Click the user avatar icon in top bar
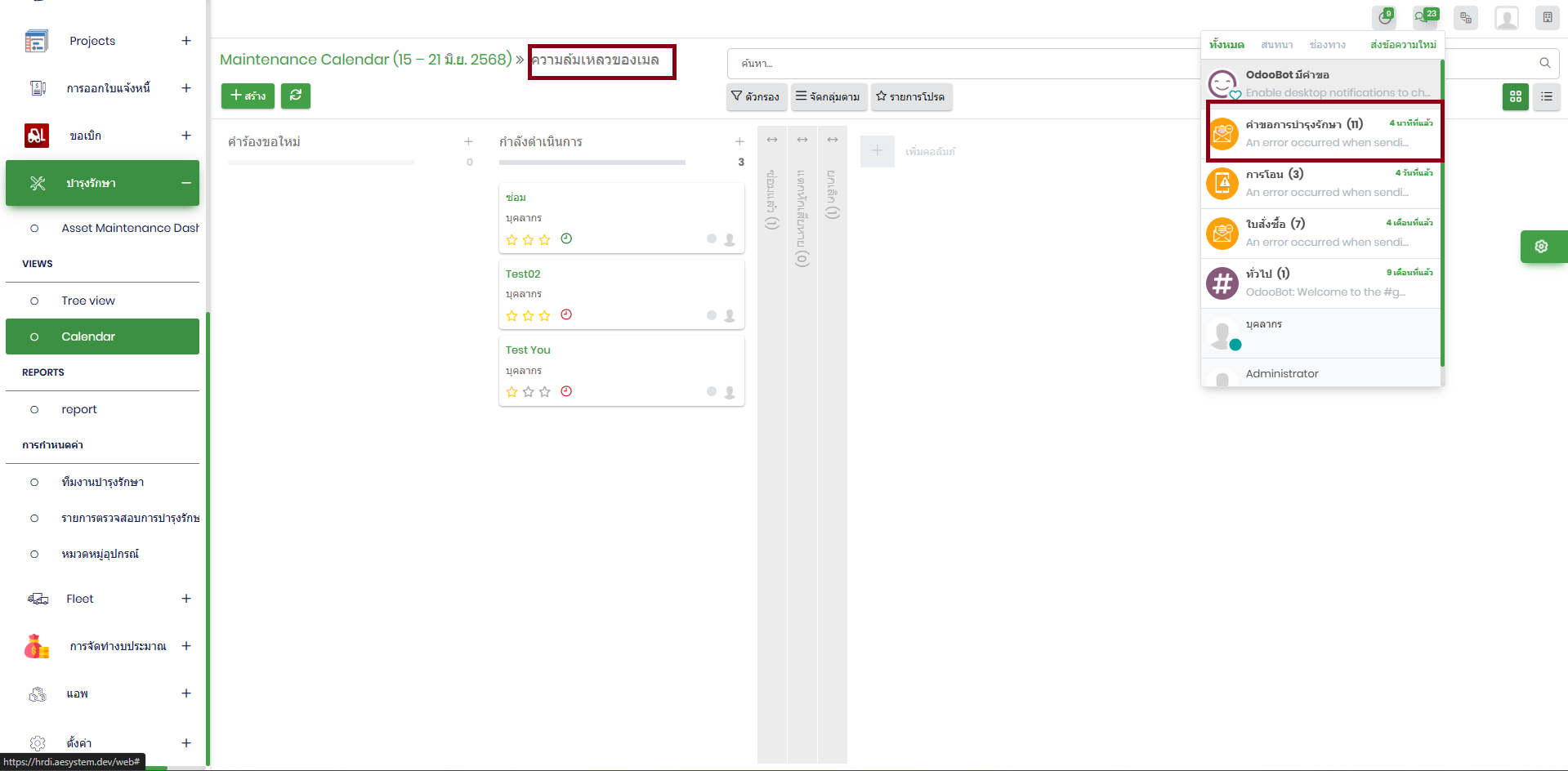 click(x=1506, y=17)
